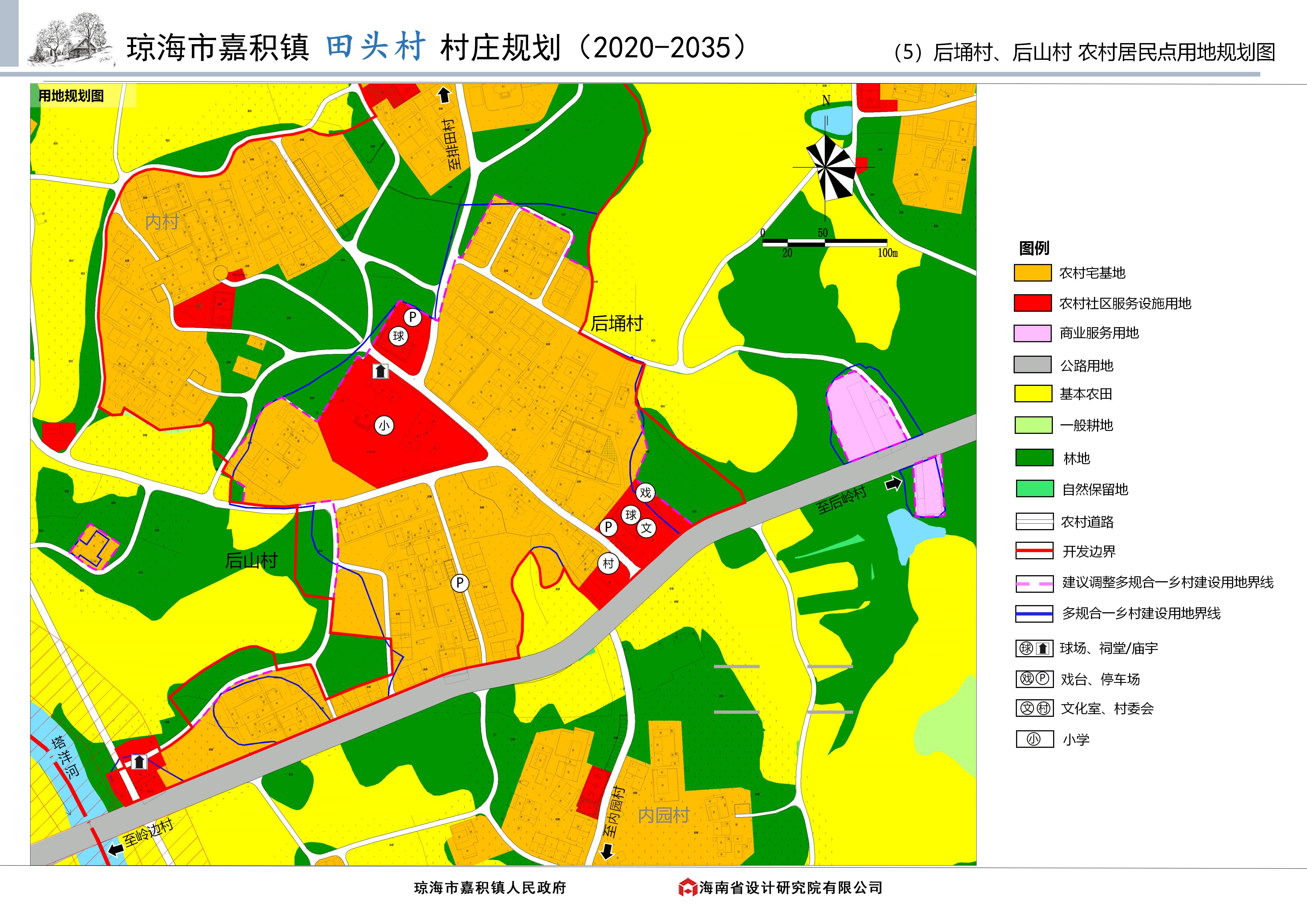Click the yellow 基本农田 legend swatch
Image resolution: width=1307 pixels, height=924 pixels.
point(1033,394)
